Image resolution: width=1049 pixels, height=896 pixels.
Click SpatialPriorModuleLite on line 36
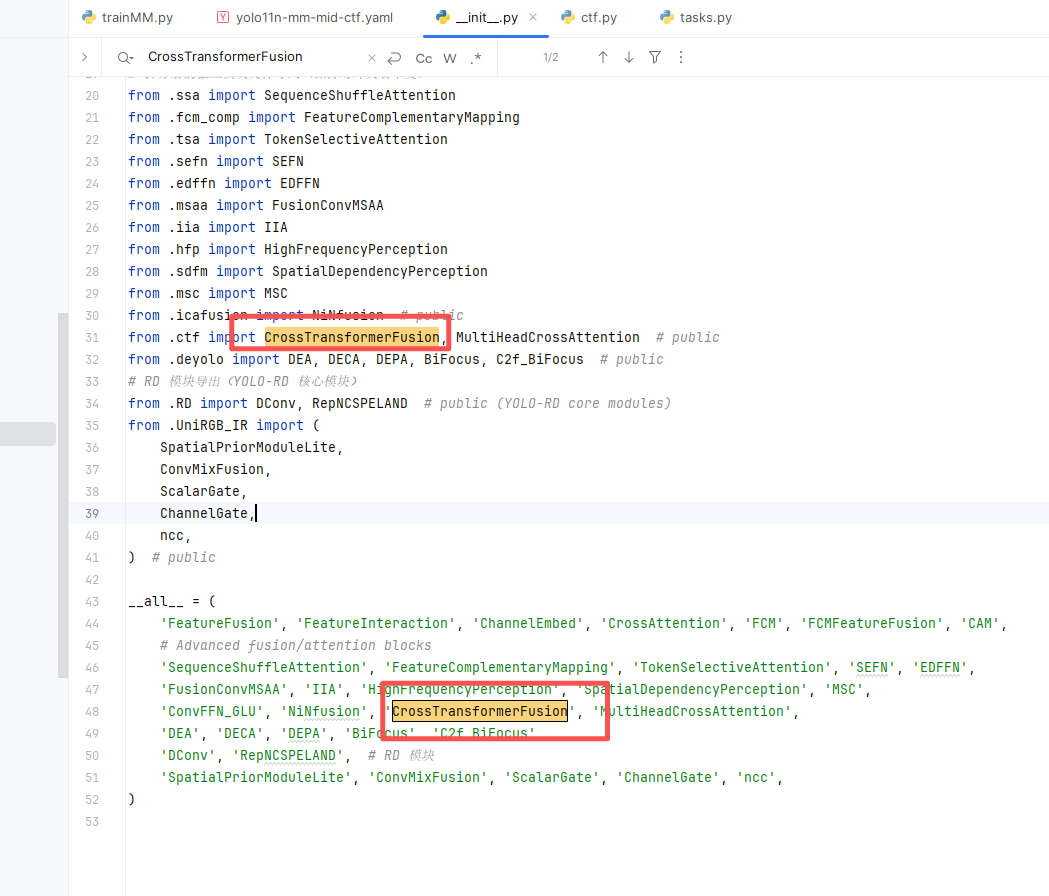click(x=248, y=448)
